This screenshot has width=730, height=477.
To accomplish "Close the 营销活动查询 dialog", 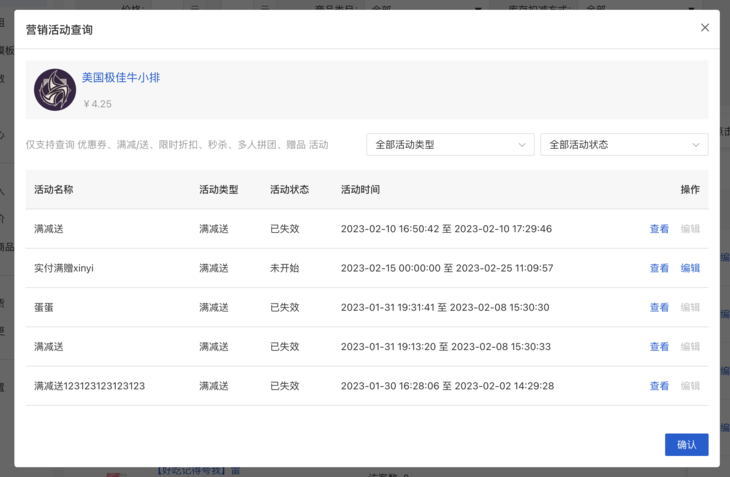I will (705, 28).
